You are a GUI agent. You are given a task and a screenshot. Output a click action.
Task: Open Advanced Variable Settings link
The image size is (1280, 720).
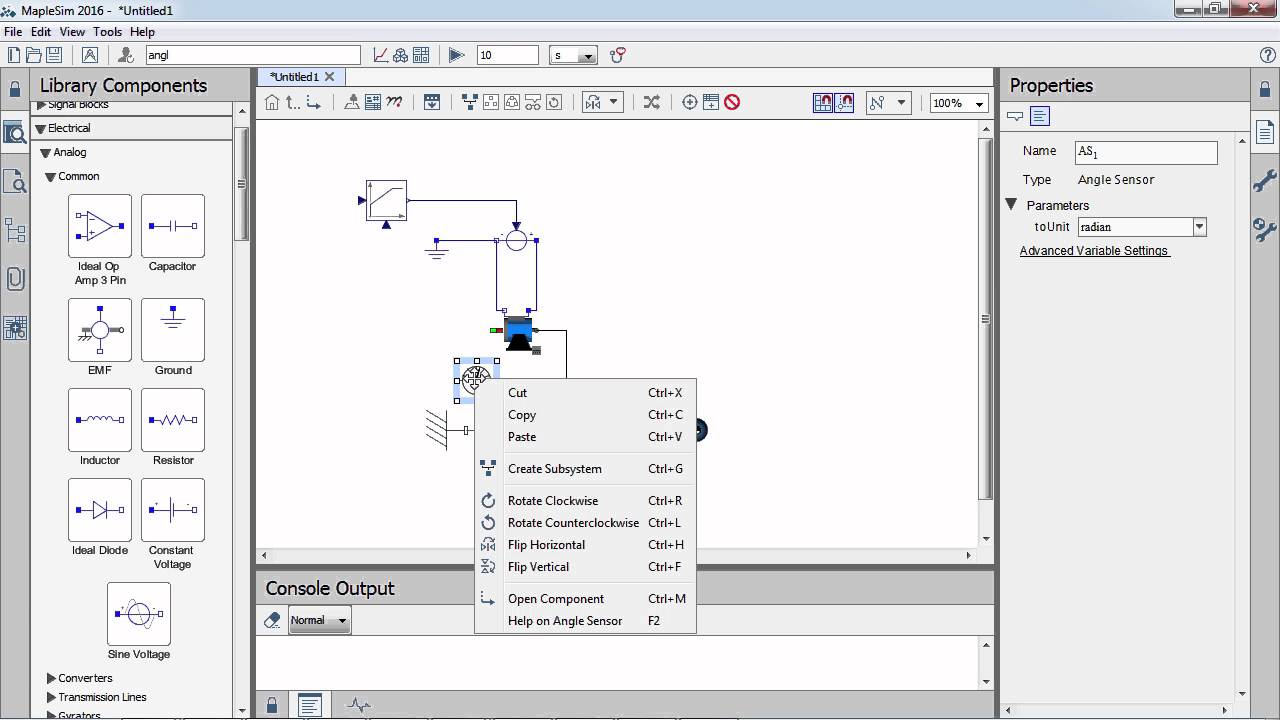pos(1094,251)
